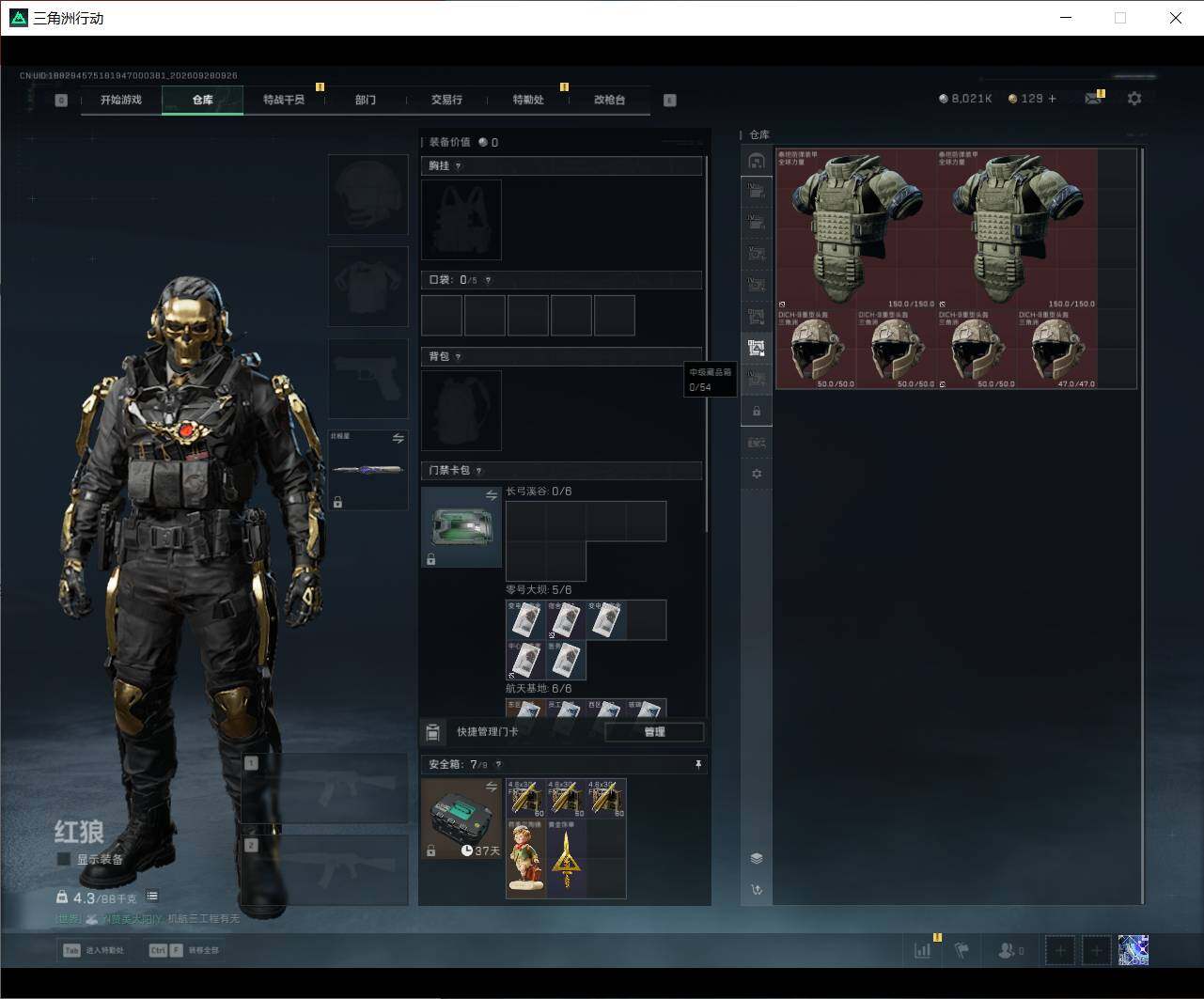Enable the 显示装备 checkbox

(64, 859)
